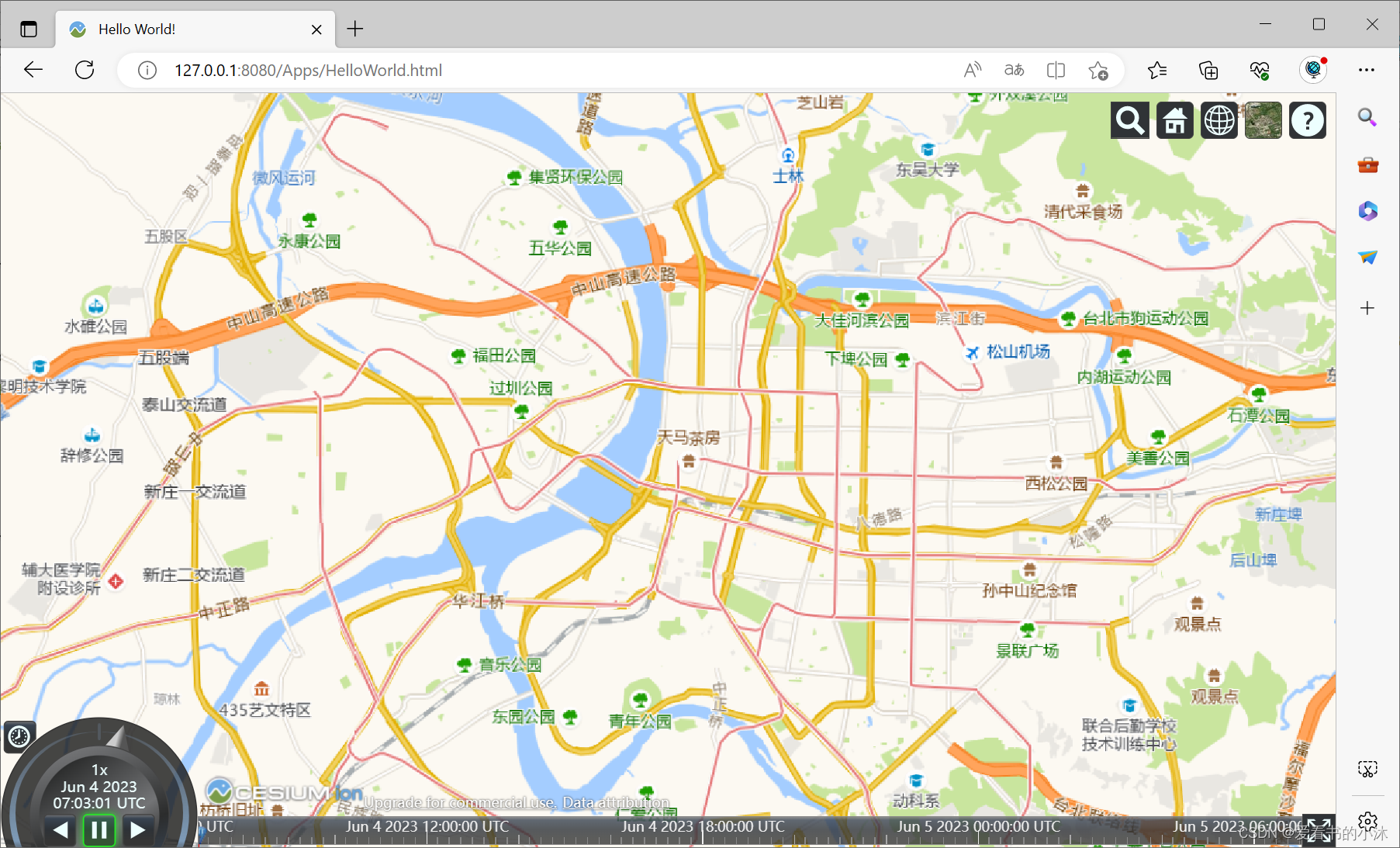Close the Hello World! tab

[x=316, y=29]
